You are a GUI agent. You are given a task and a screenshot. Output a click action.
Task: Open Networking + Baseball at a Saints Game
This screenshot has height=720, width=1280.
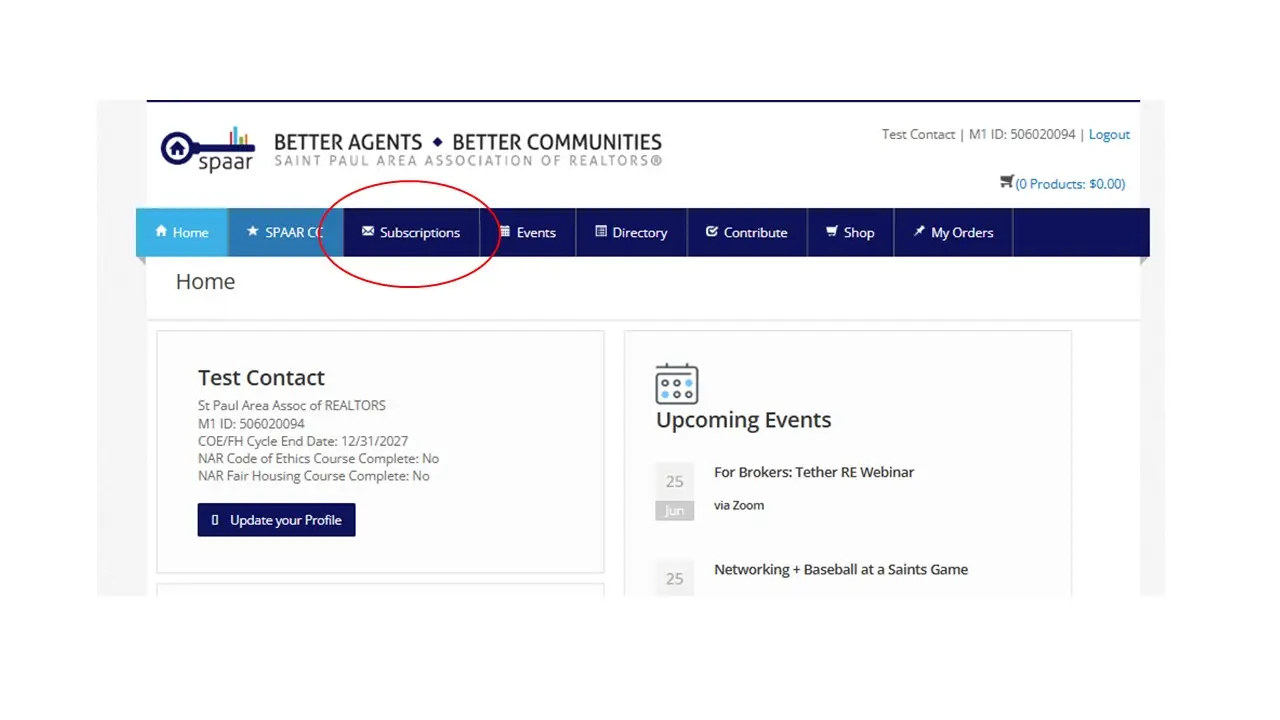pyautogui.click(x=840, y=569)
